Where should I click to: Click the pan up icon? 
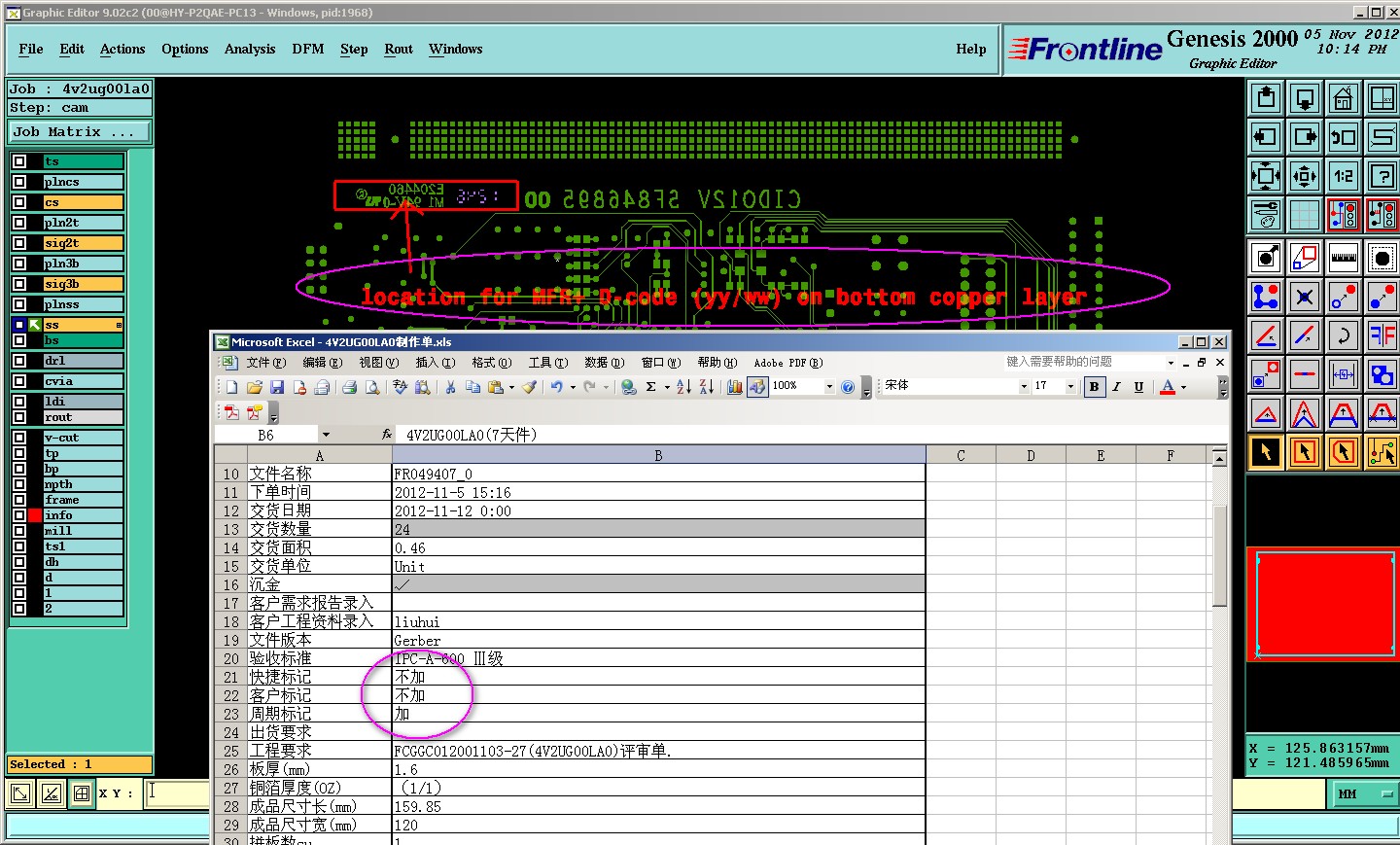click(x=1266, y=98)
